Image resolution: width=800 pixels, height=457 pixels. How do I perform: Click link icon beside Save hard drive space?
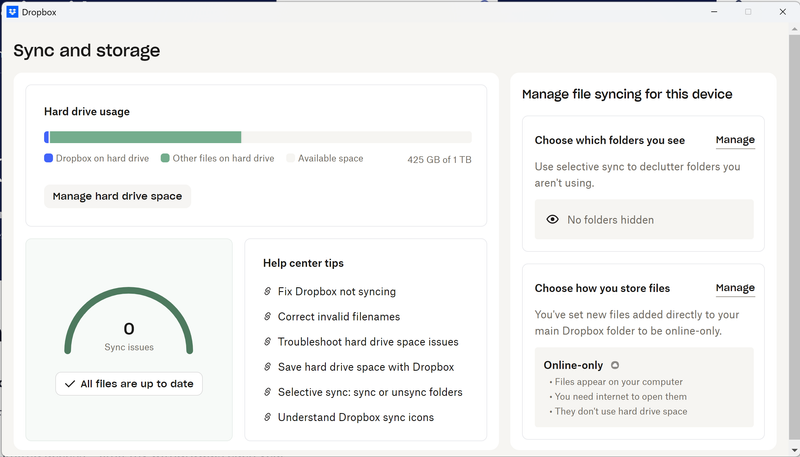click(x=267, y=367)
